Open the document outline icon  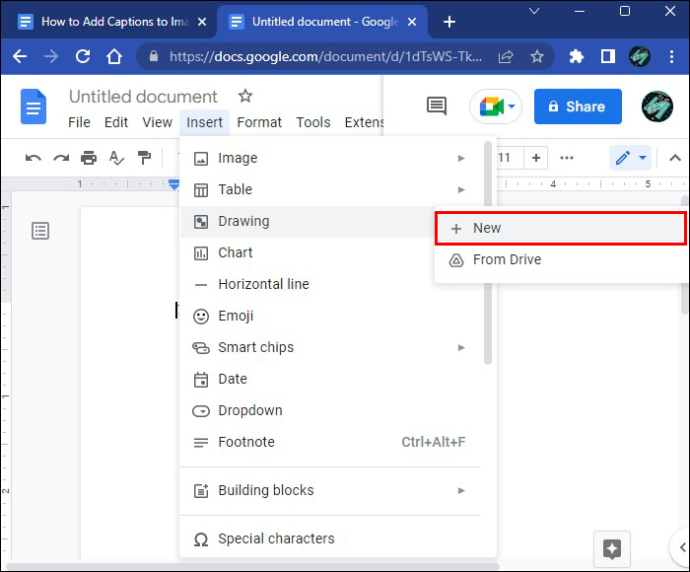(40, 231)
